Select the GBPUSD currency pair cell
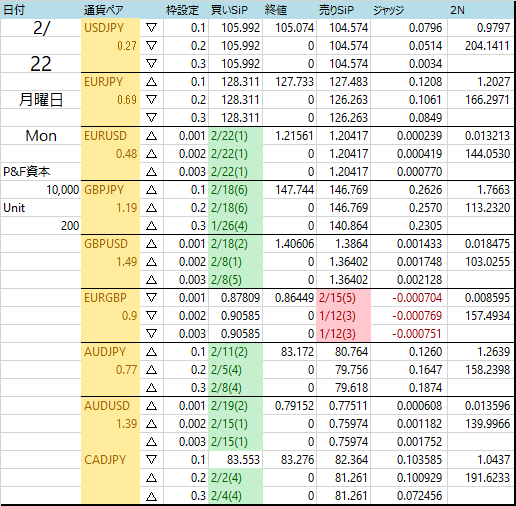Image resolution: width=516 pixels, height=506 pixels. tap(110, 244)
